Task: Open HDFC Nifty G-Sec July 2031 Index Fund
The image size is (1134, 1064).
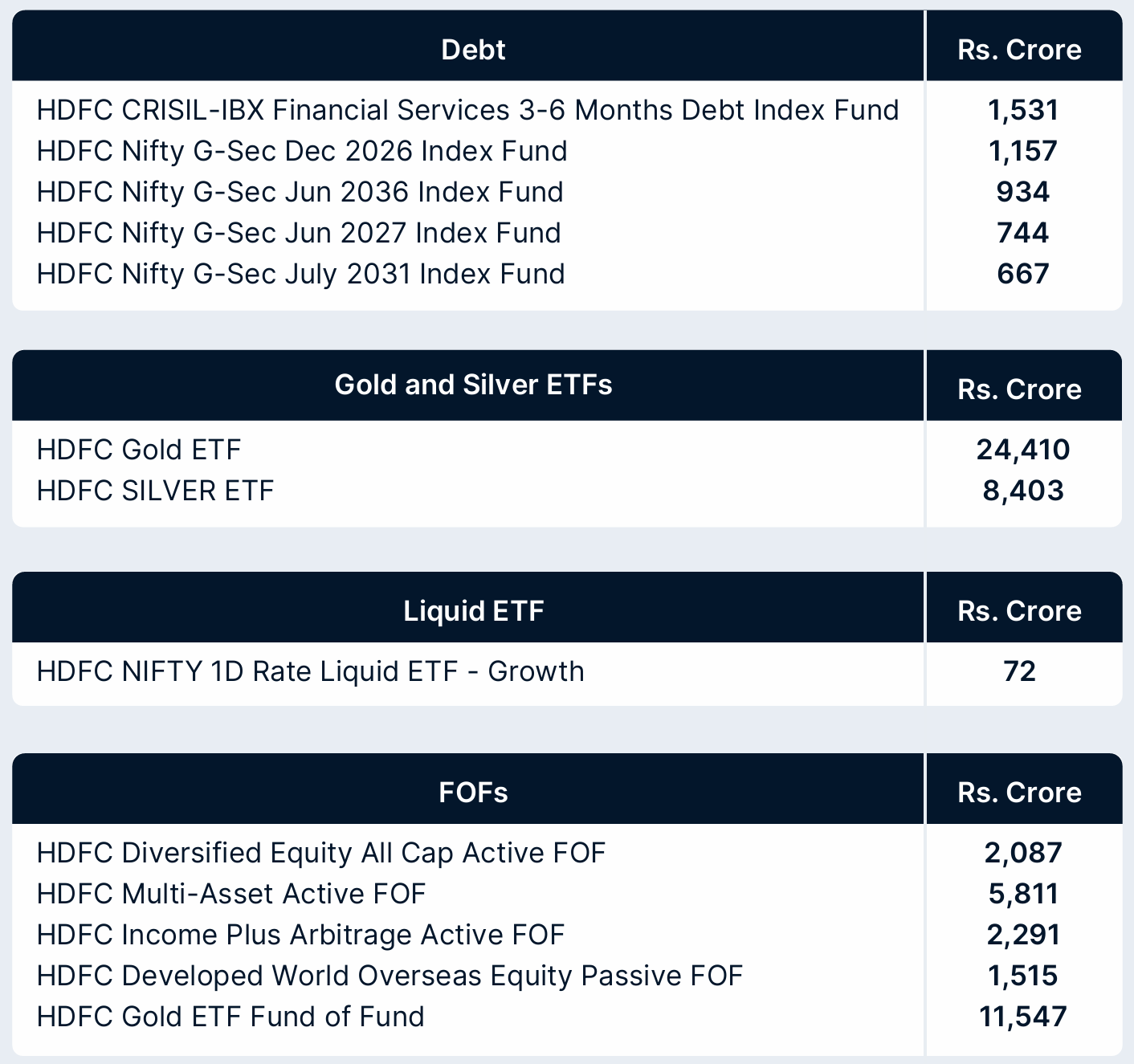Action: click(301, 274)
